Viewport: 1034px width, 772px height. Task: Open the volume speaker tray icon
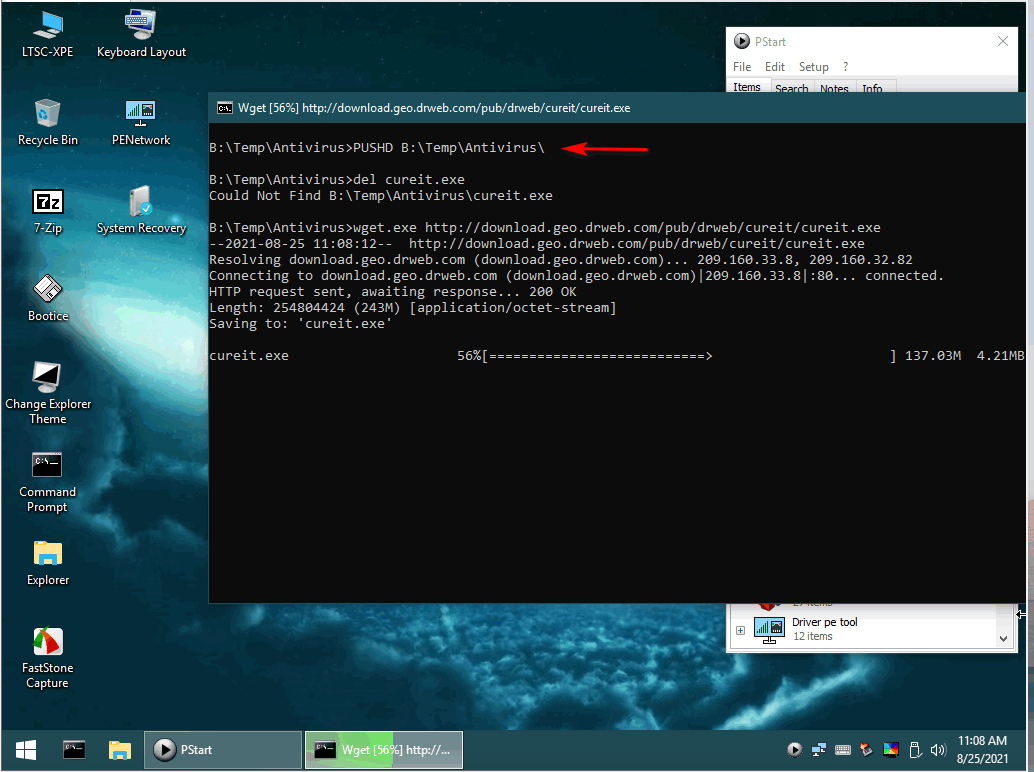tap(938, 750)
